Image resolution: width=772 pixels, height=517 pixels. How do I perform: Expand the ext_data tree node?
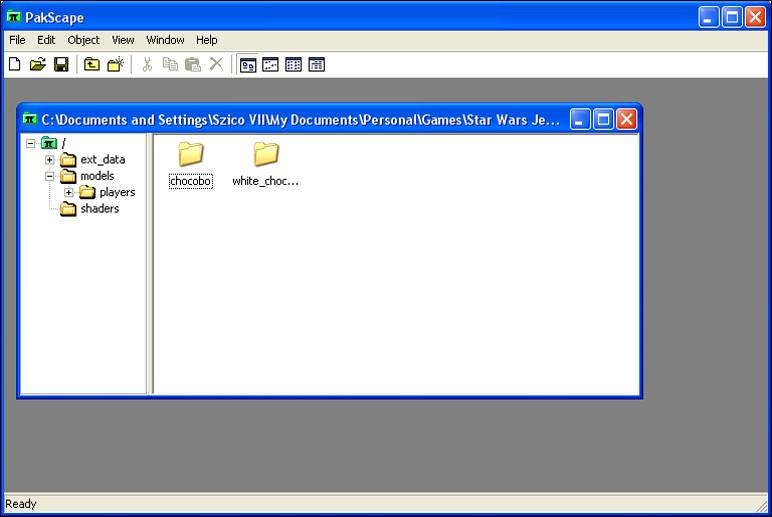click(50, 160)
